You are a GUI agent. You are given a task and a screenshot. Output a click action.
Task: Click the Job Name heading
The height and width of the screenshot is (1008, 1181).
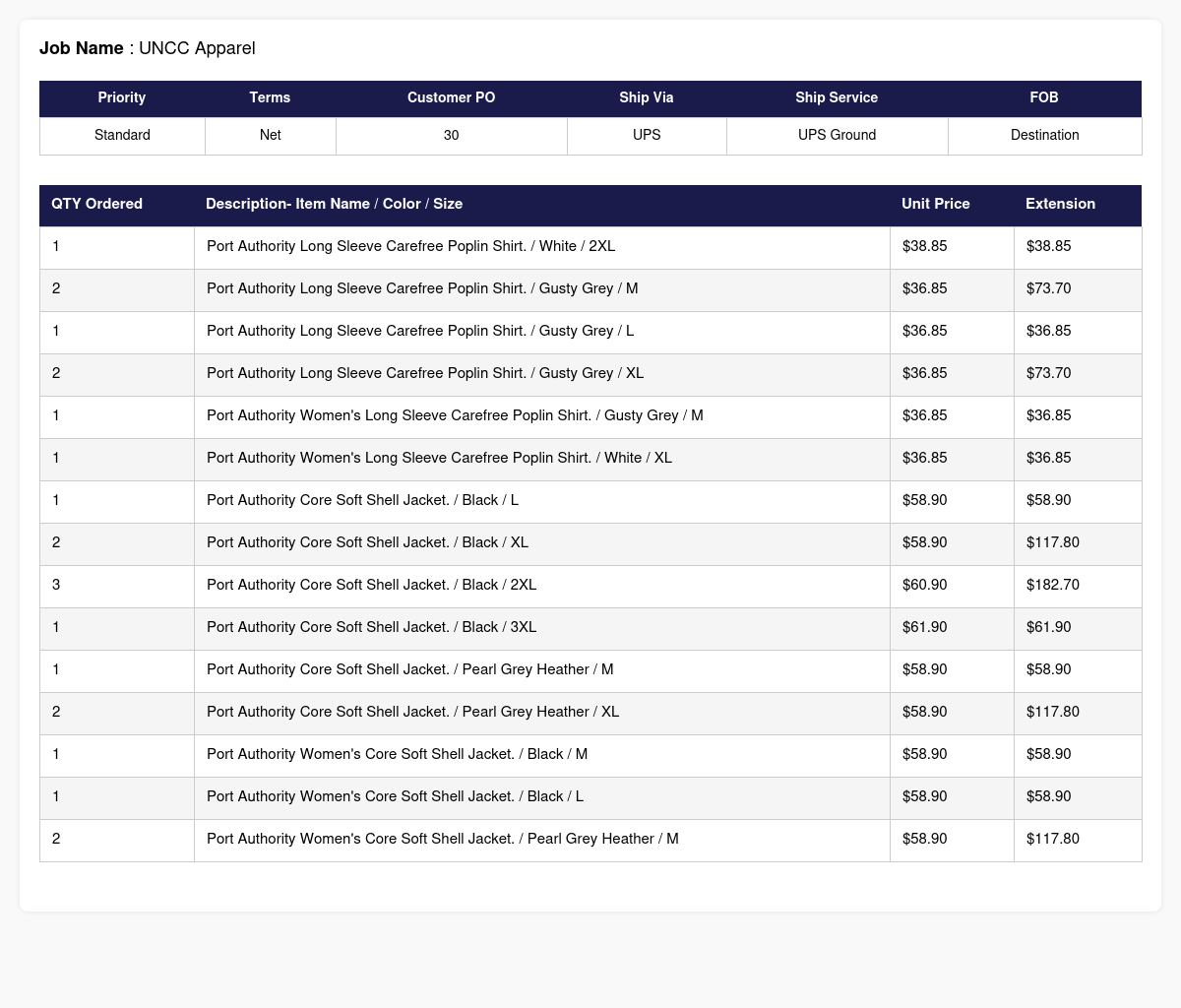point(147,48)
